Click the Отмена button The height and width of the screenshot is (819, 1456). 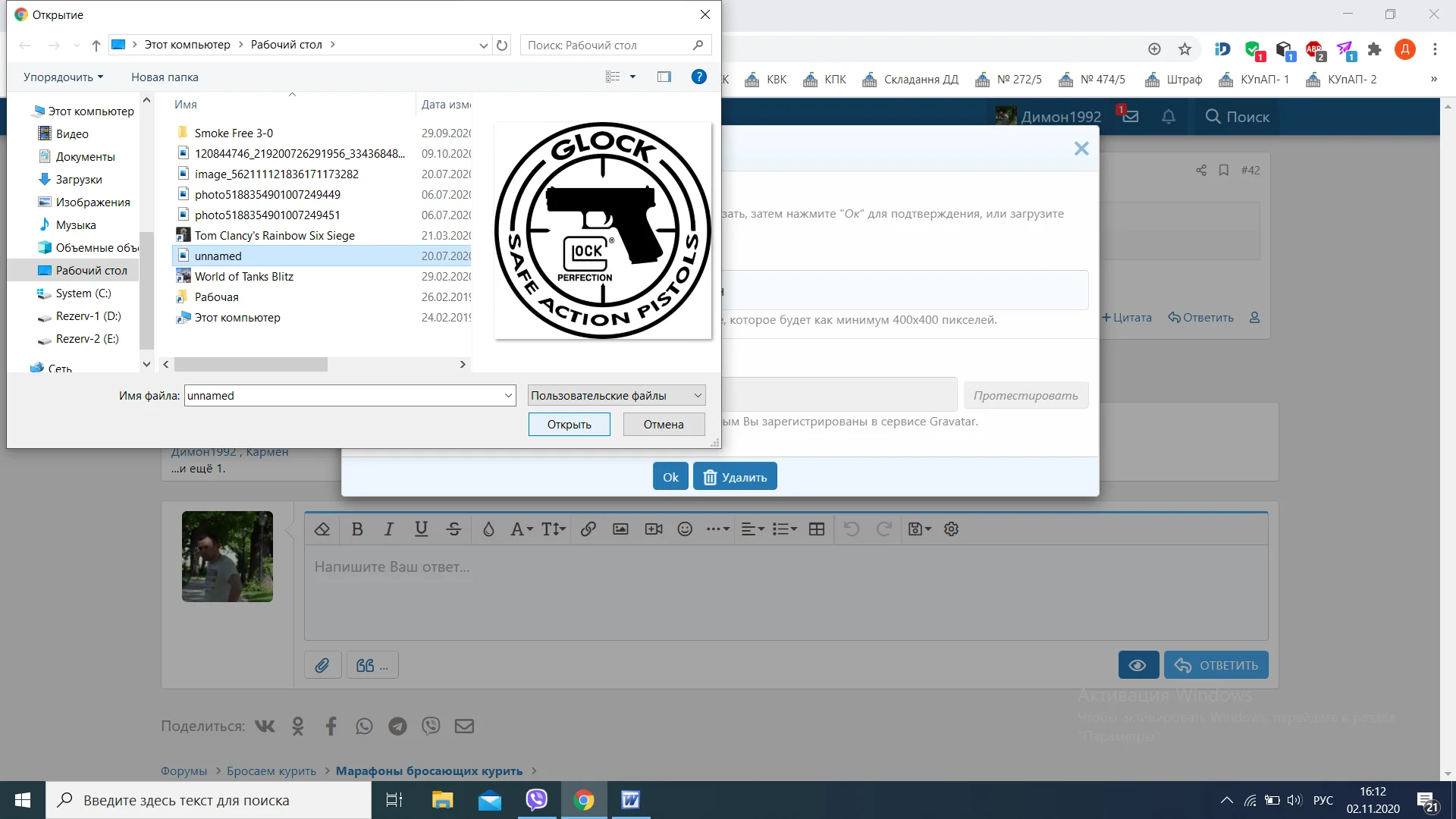pos(664,424)
